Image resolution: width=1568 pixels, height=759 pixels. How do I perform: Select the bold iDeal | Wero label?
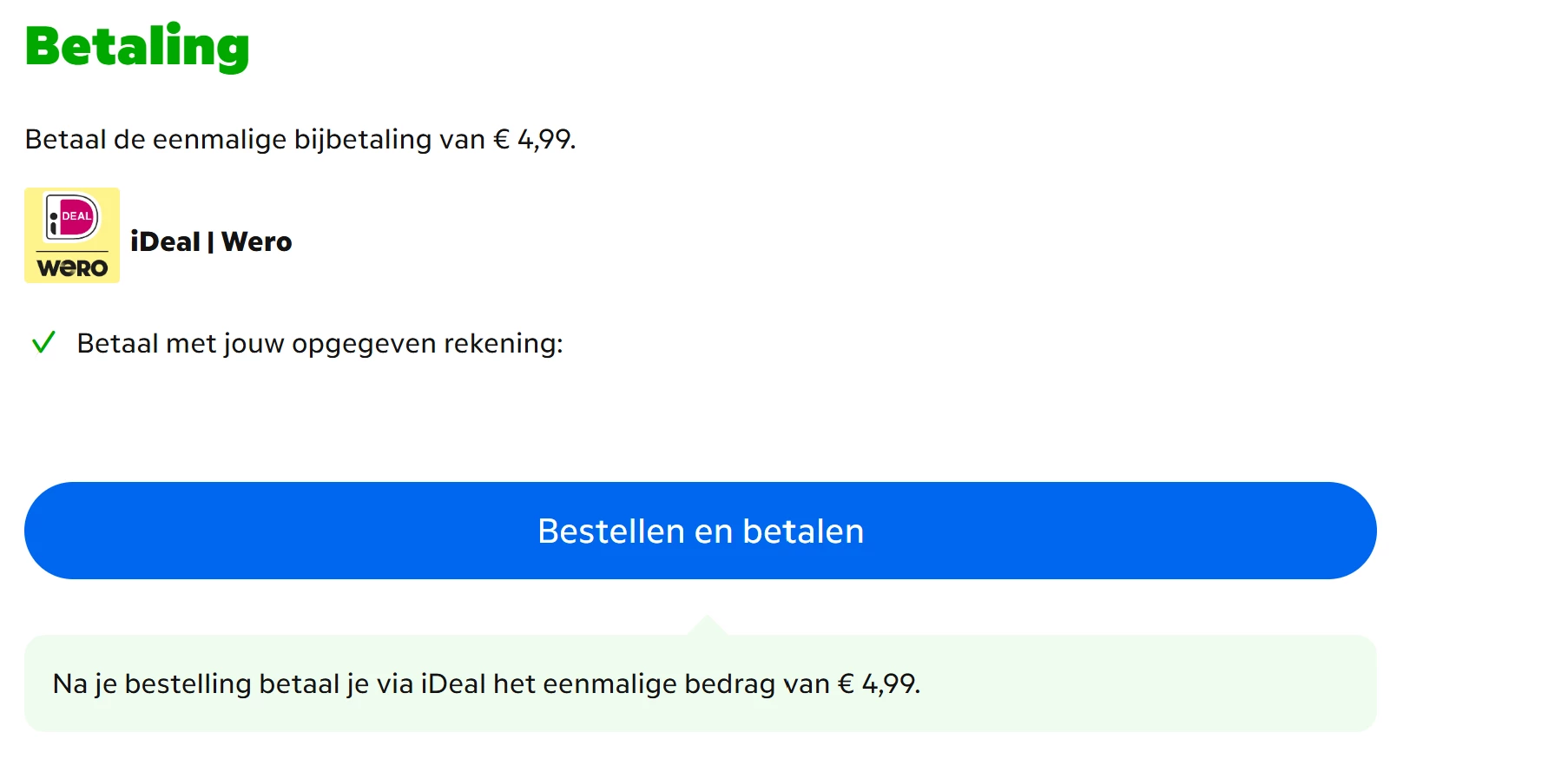pos(211,241)
